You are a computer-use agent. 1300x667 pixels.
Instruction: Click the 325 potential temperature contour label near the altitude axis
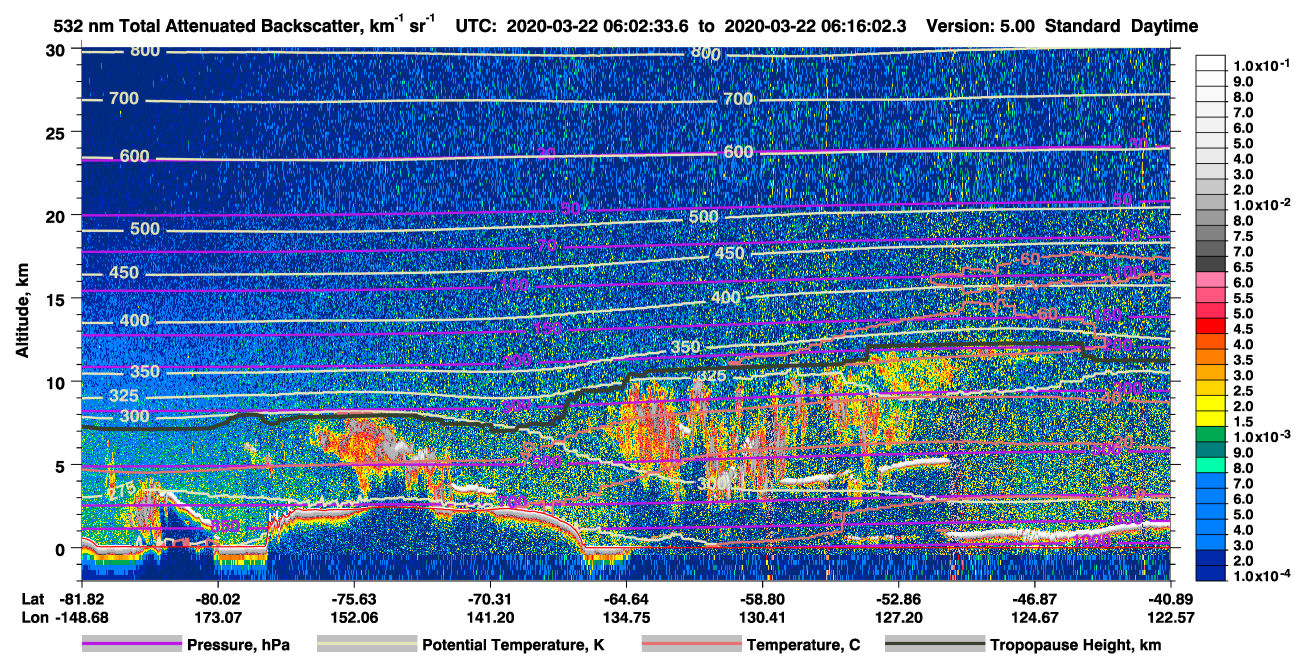click(x=124, y=397)
